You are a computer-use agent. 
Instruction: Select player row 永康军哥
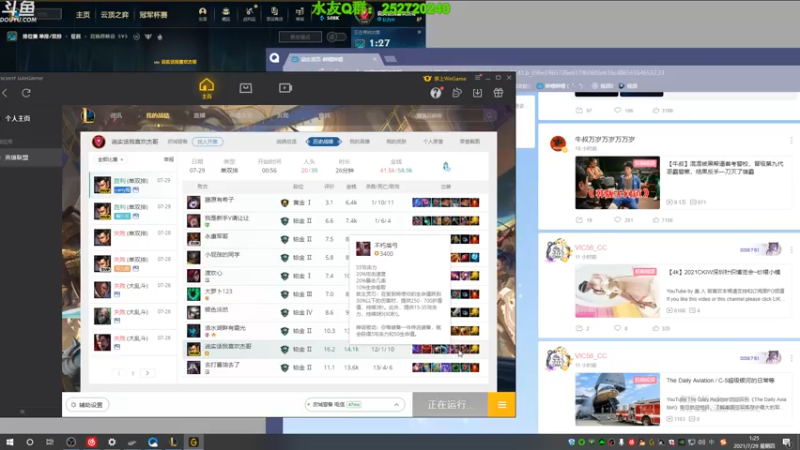click(336, 239)
